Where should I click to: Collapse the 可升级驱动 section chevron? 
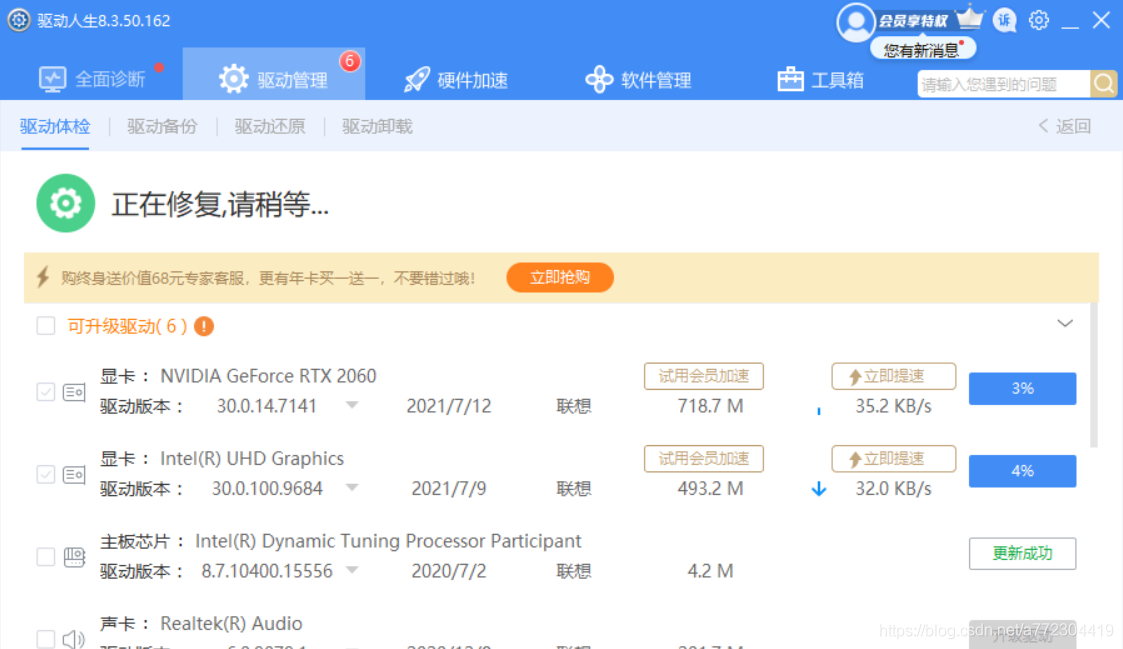tap(1065, 324)
